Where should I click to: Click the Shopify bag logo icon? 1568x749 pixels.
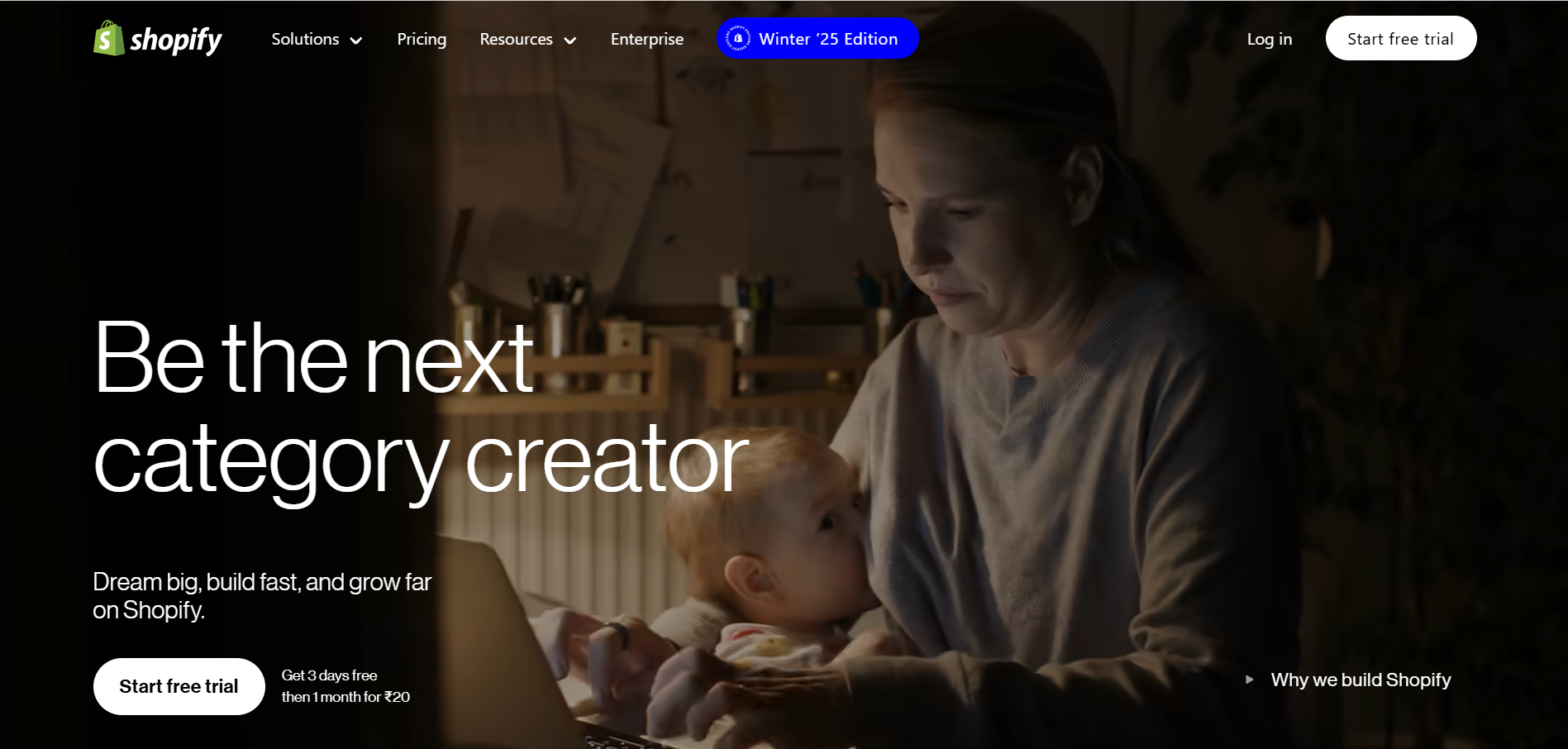[108, 38]
